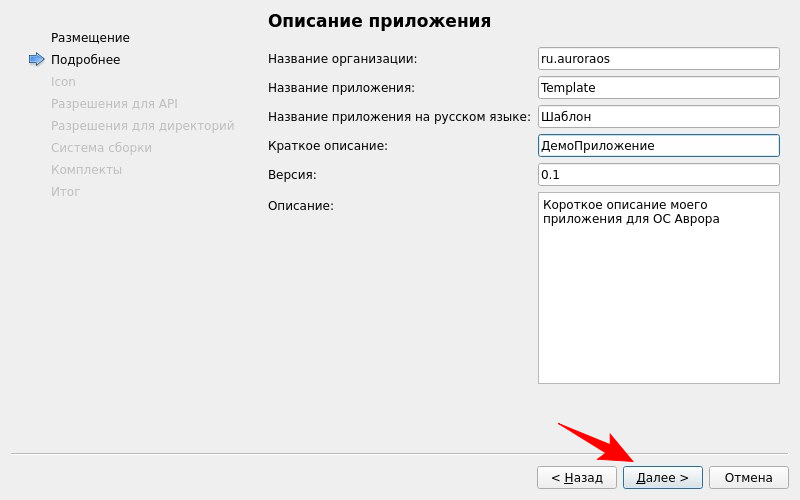Click the Название приложения: label

[341, 88]
